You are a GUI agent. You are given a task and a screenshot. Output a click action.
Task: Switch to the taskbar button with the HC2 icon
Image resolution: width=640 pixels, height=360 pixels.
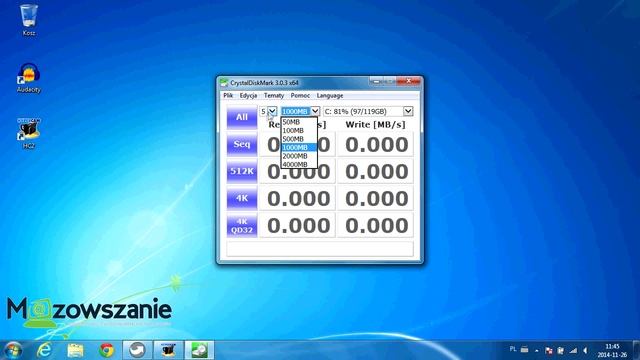168,350
